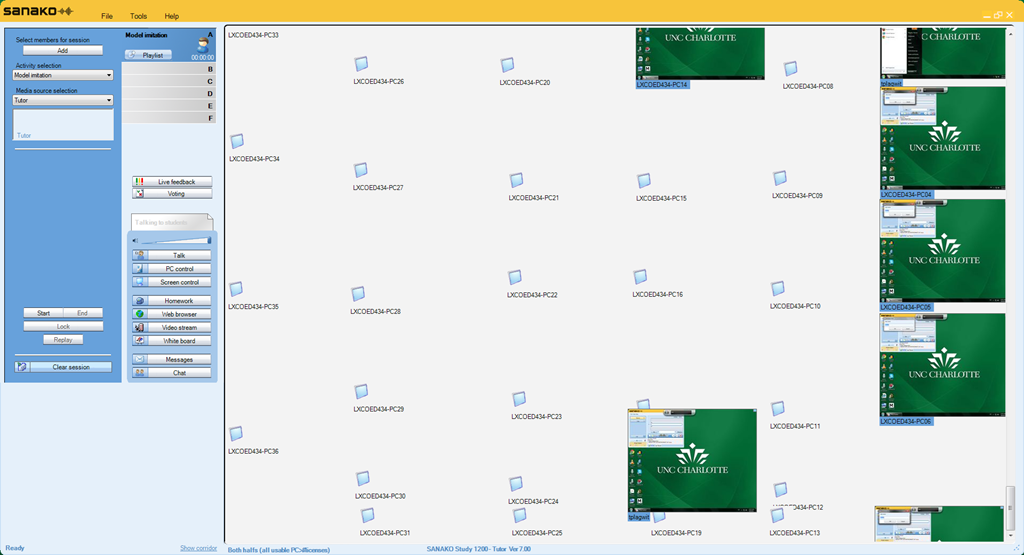The width and height of the screenshot is (1024, 555).
Task: Click the Show corridor link
Action: 198,548
